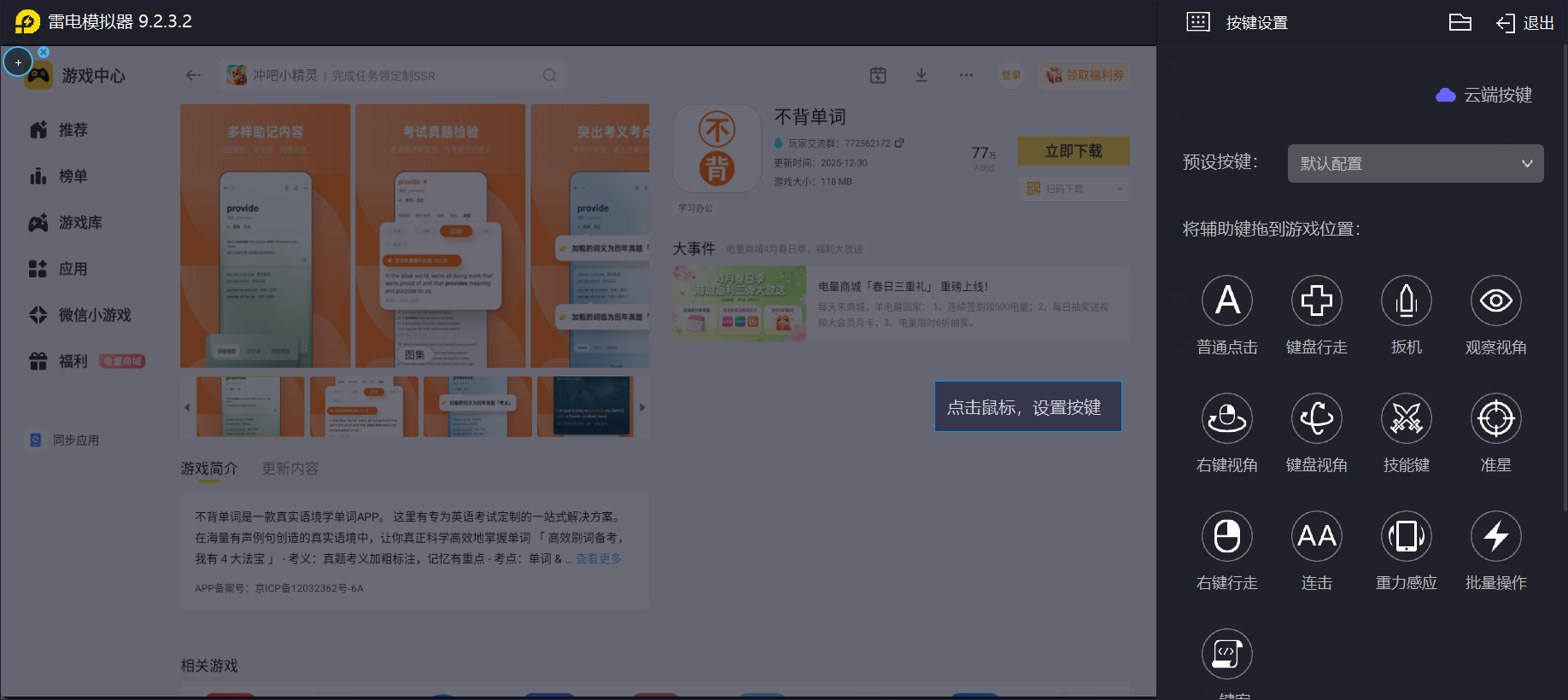Click the 立即下载 download button
Viewport: 1568px width, 700px height.
tap(1074, 151)
